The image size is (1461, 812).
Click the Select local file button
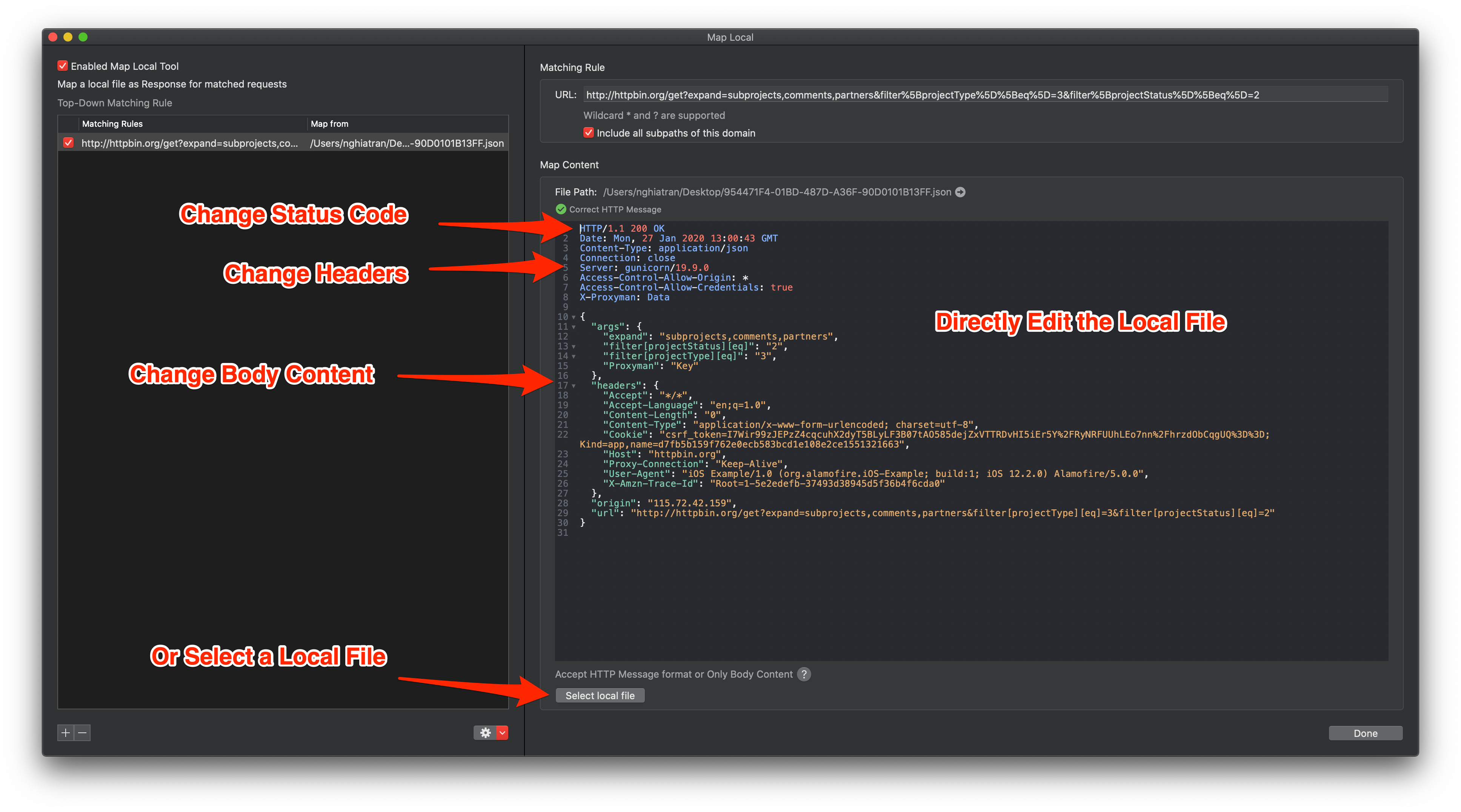(x=600, y=695)
